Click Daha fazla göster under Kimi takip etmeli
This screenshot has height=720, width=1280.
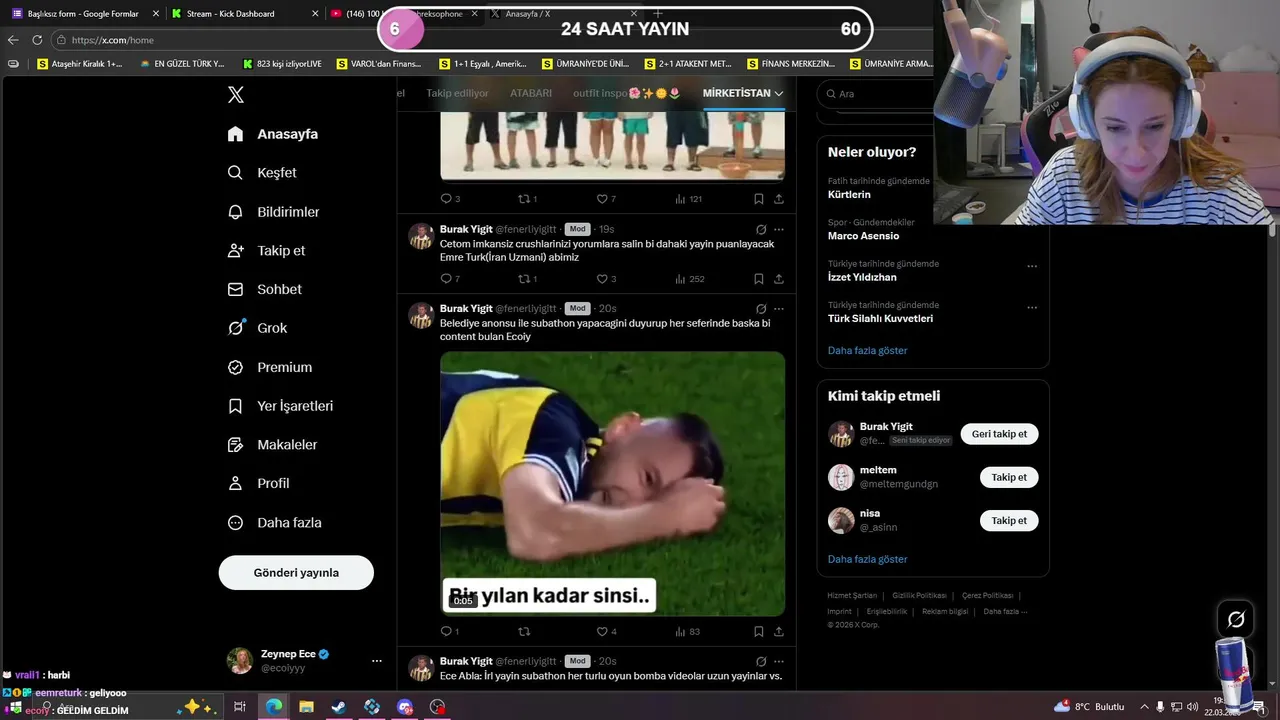point(867,560)
